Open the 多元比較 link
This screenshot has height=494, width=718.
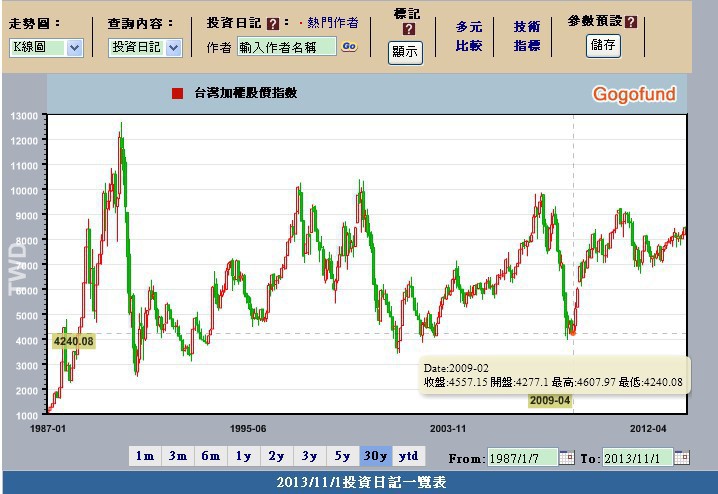tap(469, 36)
